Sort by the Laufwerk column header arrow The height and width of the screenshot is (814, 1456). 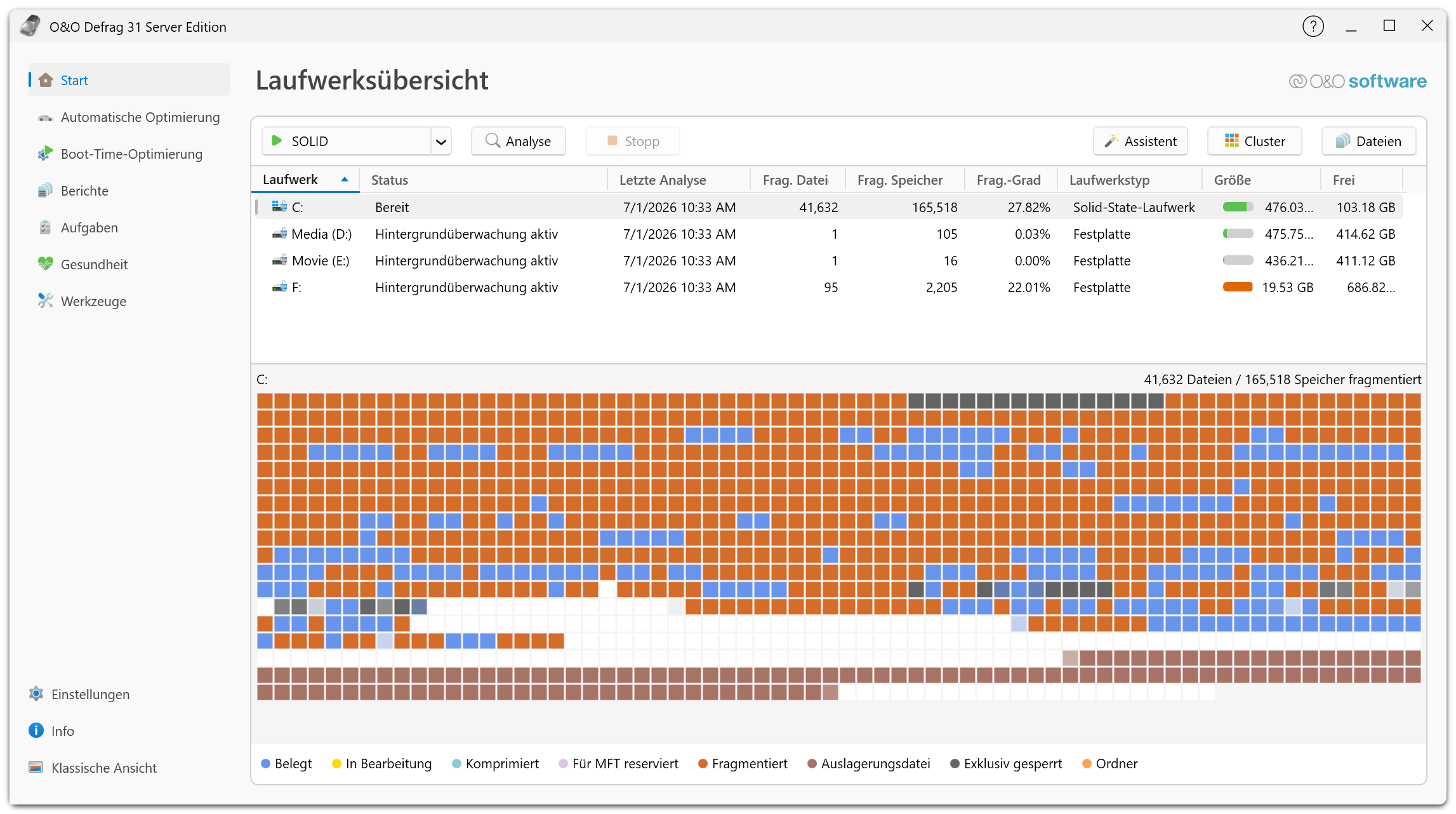(345, 180)
